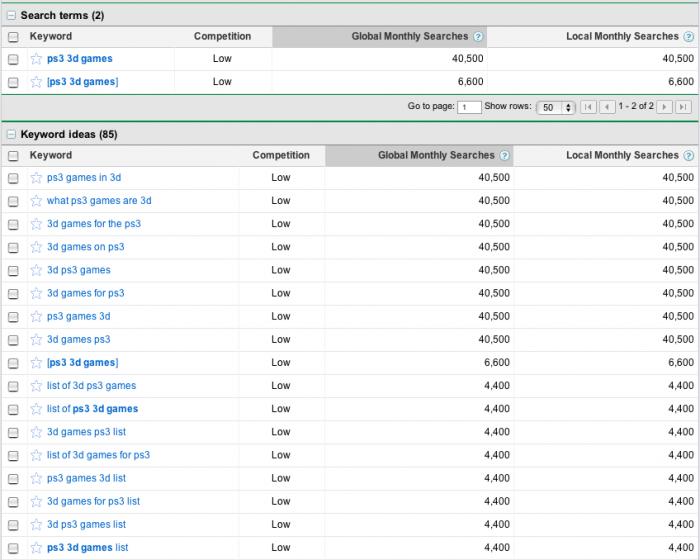Open help for Search terms Local Monthly Searches
This screenshot has height=560, width=700.
689,37
